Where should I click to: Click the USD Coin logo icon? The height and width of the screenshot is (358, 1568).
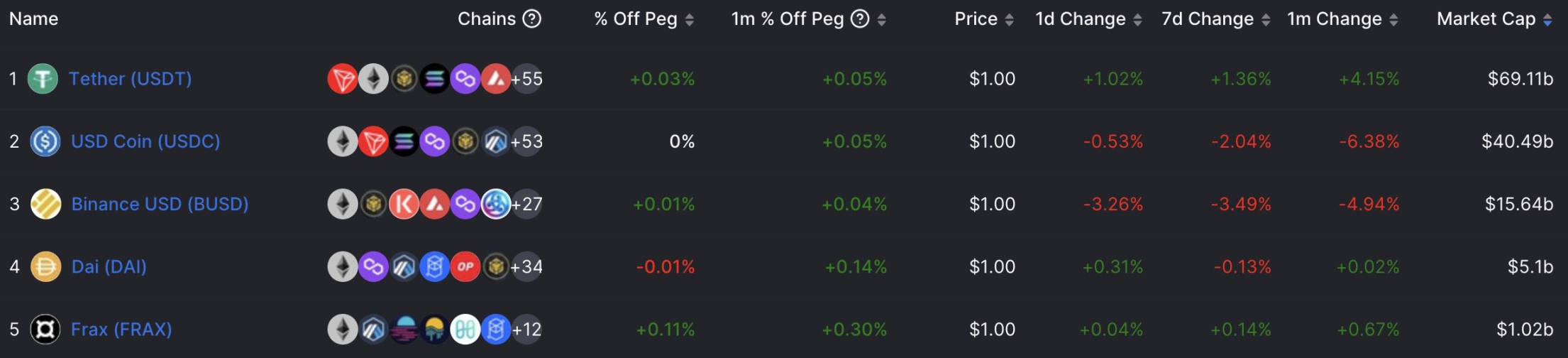click(45, 141)
